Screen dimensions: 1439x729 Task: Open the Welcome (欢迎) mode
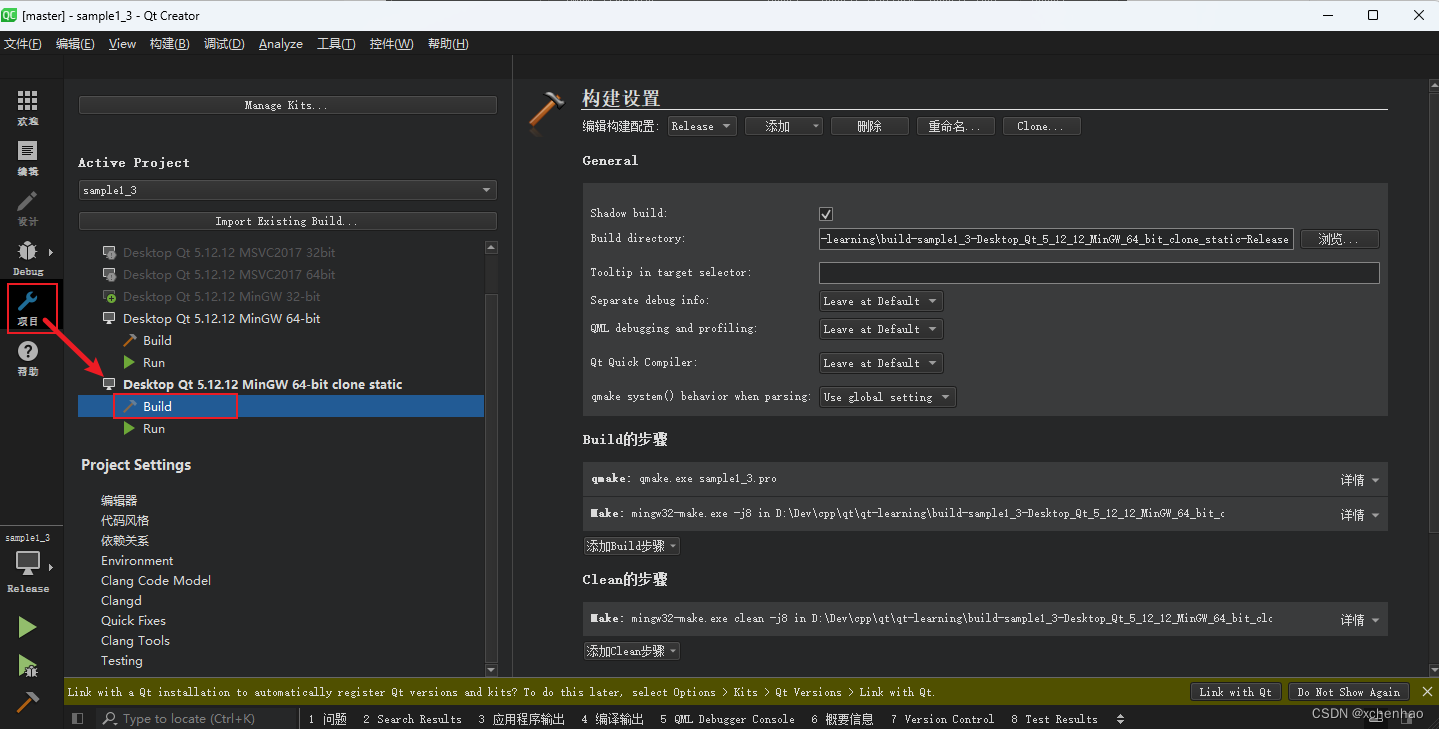pyautogui.click(x=27, y=108)
